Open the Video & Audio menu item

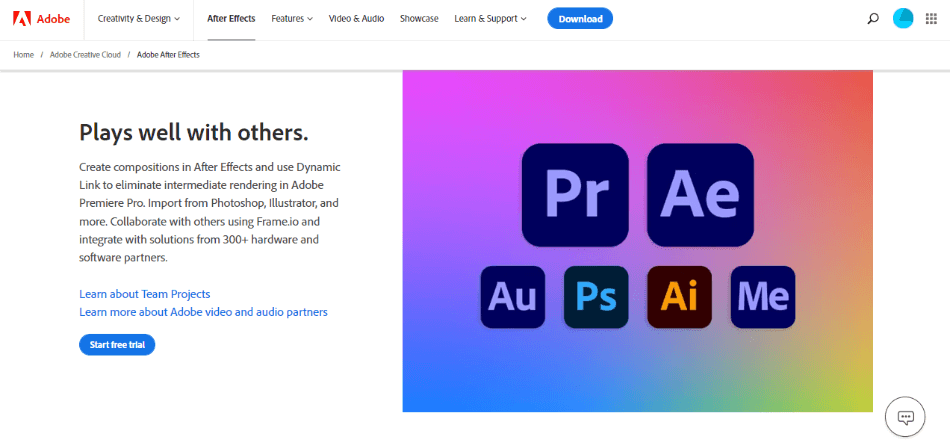[x=356, y=19]
